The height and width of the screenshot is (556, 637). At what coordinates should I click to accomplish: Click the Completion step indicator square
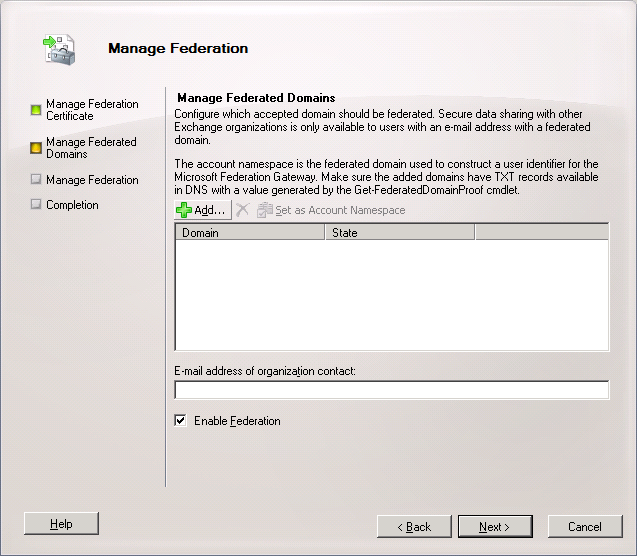pyautogui.click(x=36, y=205)
